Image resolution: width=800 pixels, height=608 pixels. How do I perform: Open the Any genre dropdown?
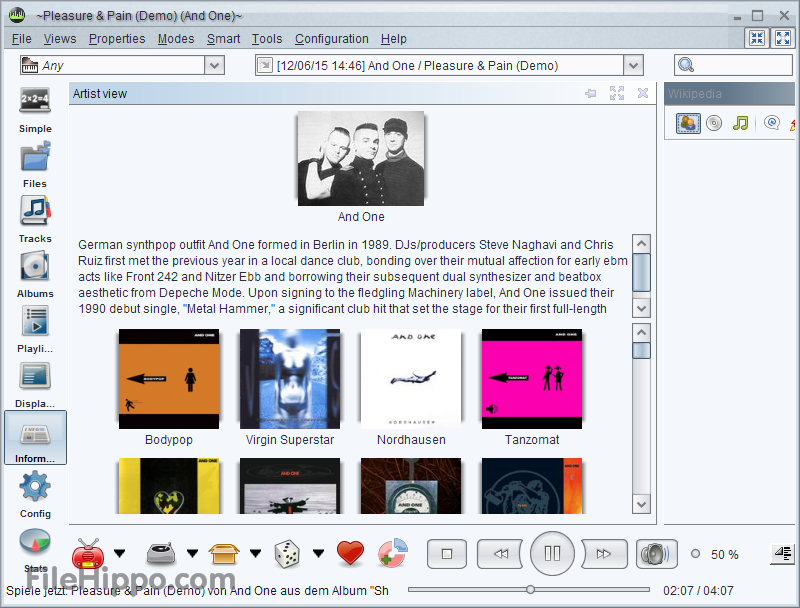214,65
